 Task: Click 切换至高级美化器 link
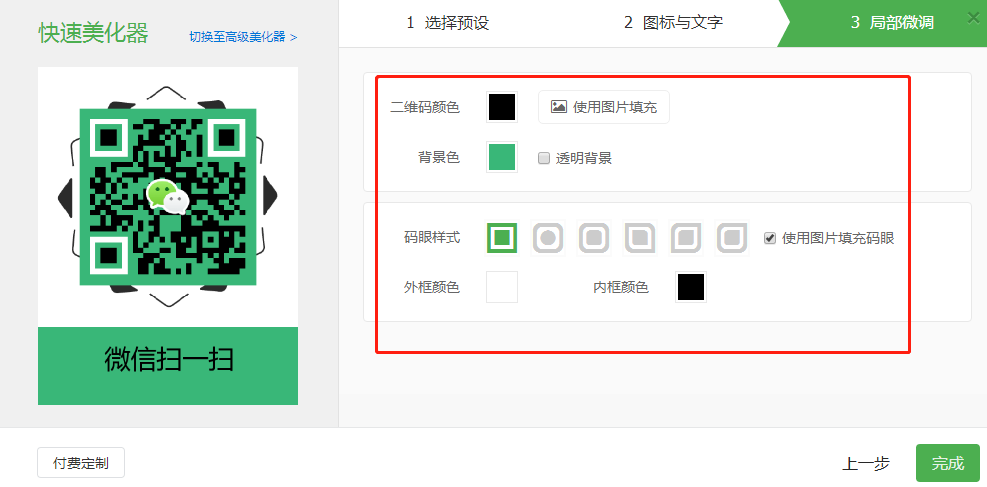(x=243, y=37)
